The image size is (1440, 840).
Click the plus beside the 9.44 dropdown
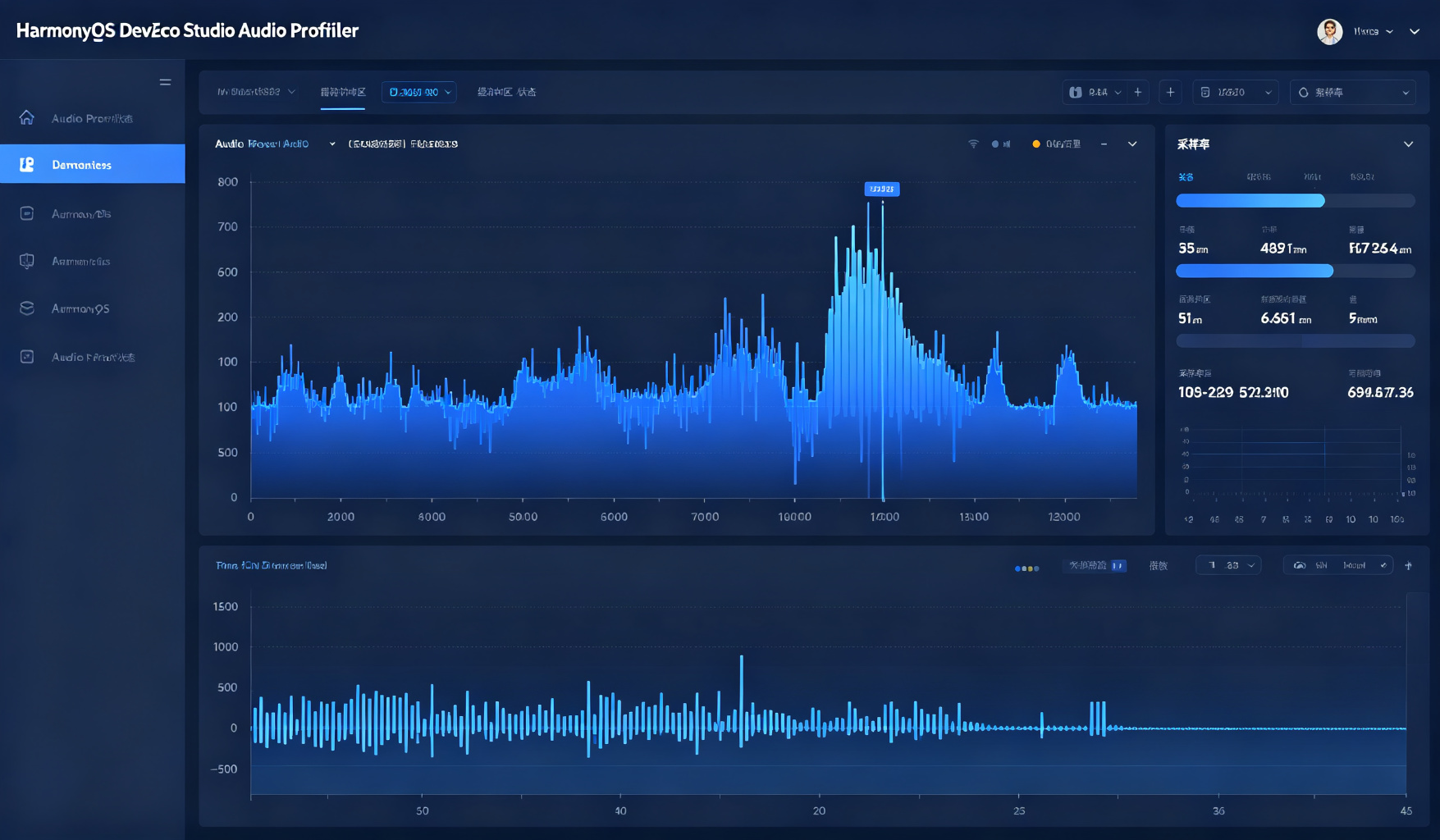[1138, 92]
